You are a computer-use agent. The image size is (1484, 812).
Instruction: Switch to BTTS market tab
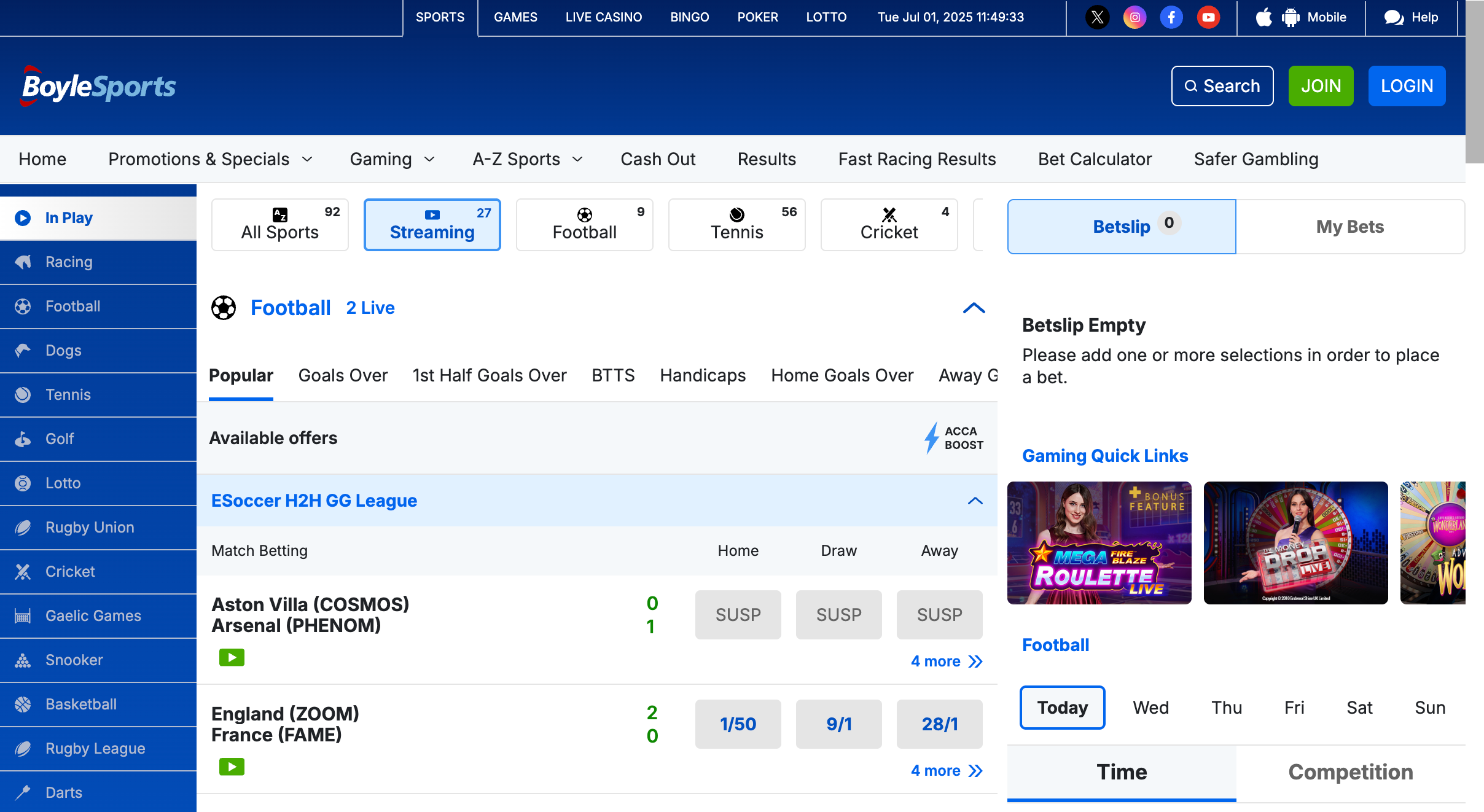(613, 375)
